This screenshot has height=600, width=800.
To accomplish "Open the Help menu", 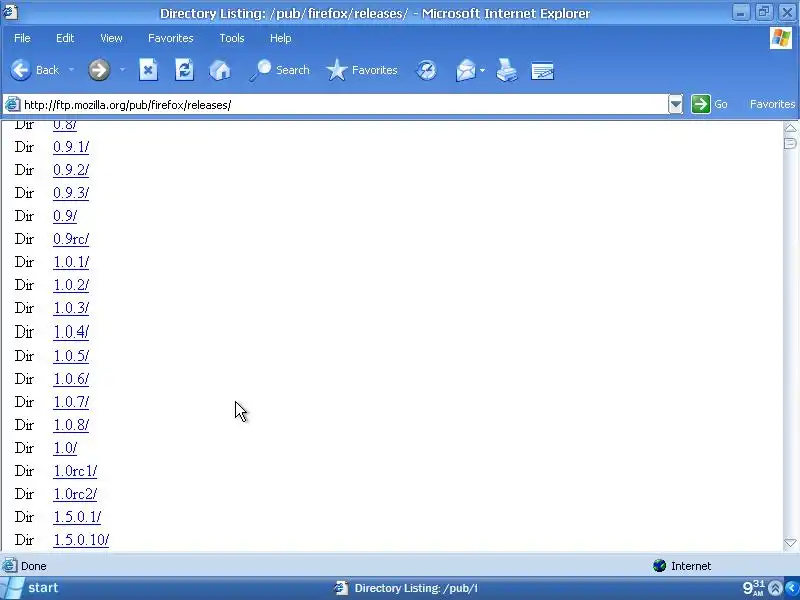I will (x=280, y=38).
